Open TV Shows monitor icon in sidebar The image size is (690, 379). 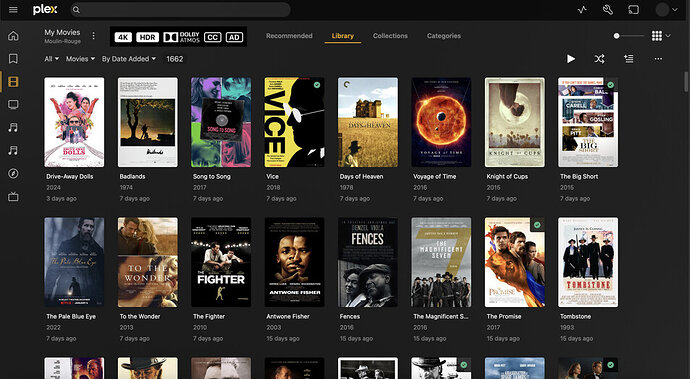pos(13,104)
